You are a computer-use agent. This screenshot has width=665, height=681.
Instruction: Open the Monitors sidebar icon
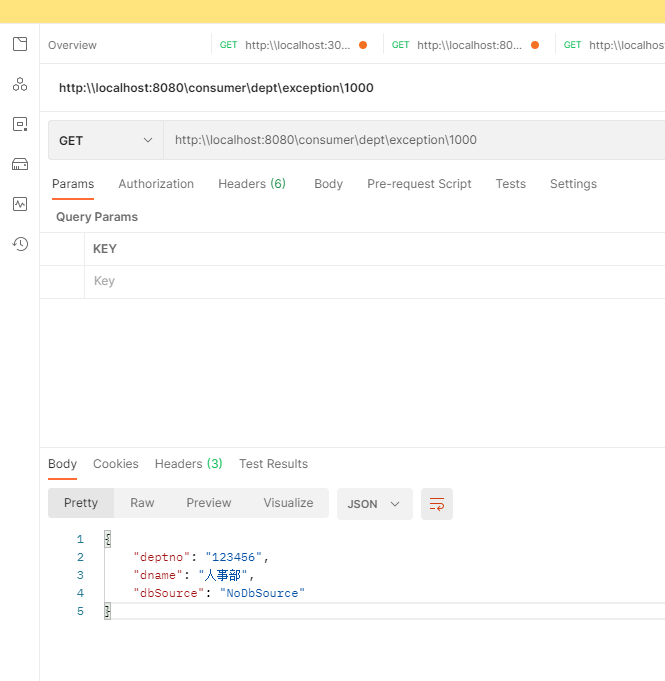(x=20, y=204)
